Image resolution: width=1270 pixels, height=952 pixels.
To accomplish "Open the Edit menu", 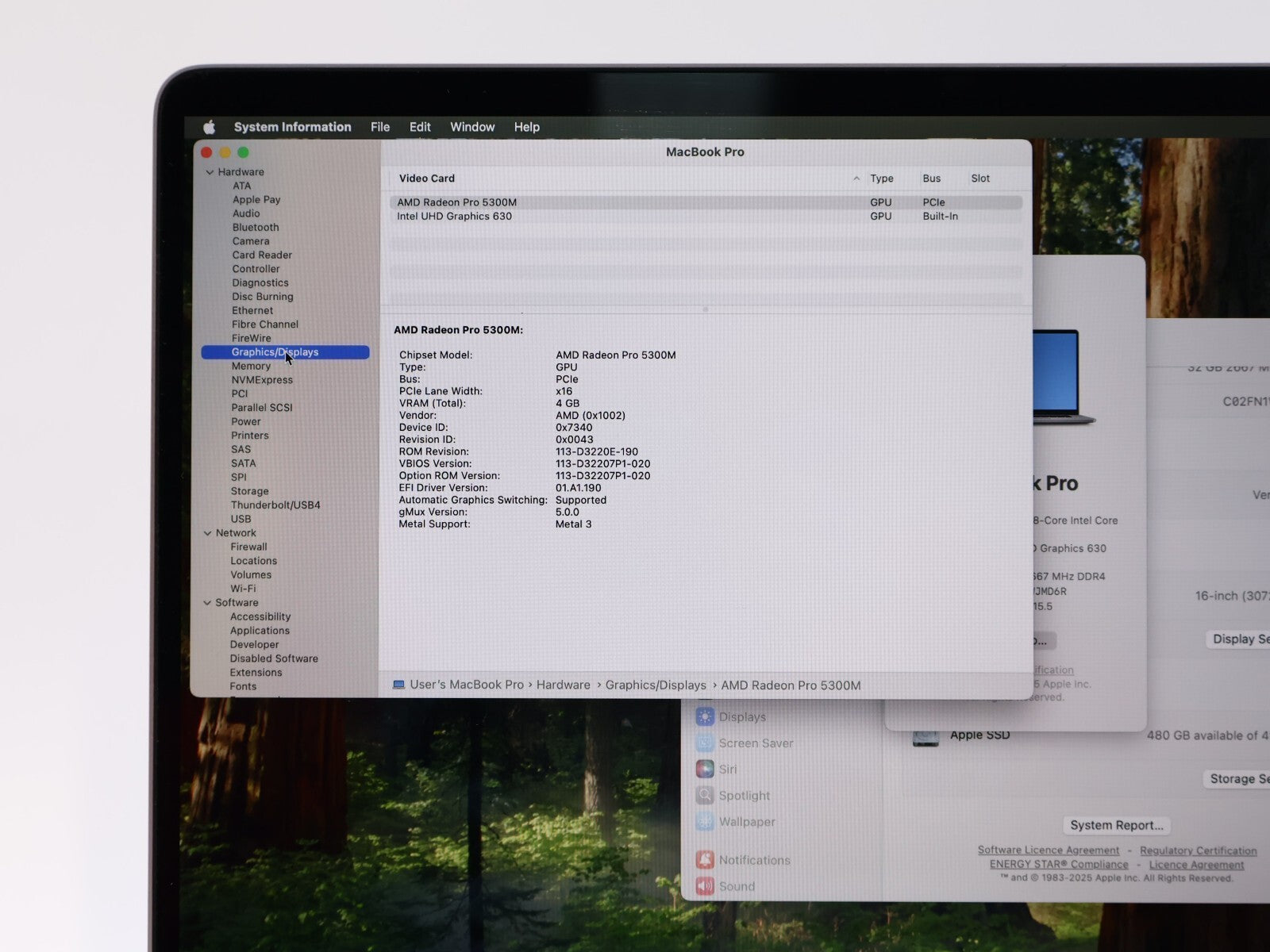I will pos(420,127).
